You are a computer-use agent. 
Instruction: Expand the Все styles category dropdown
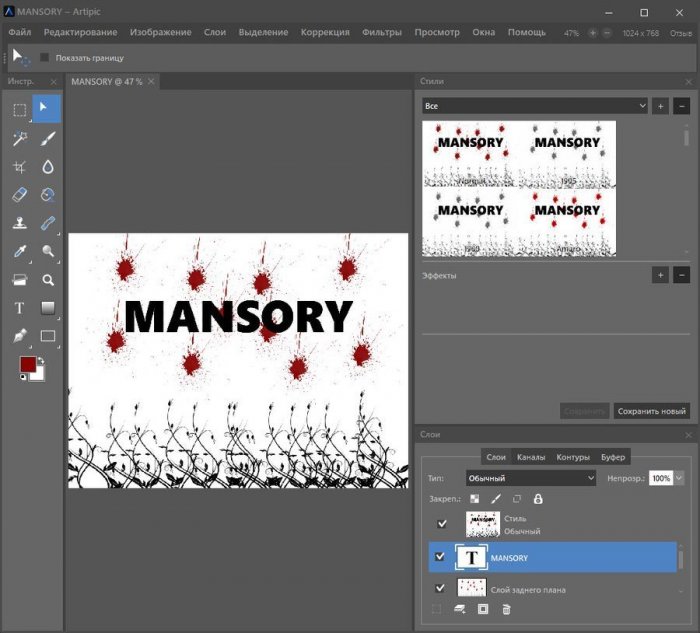[535, 105]
